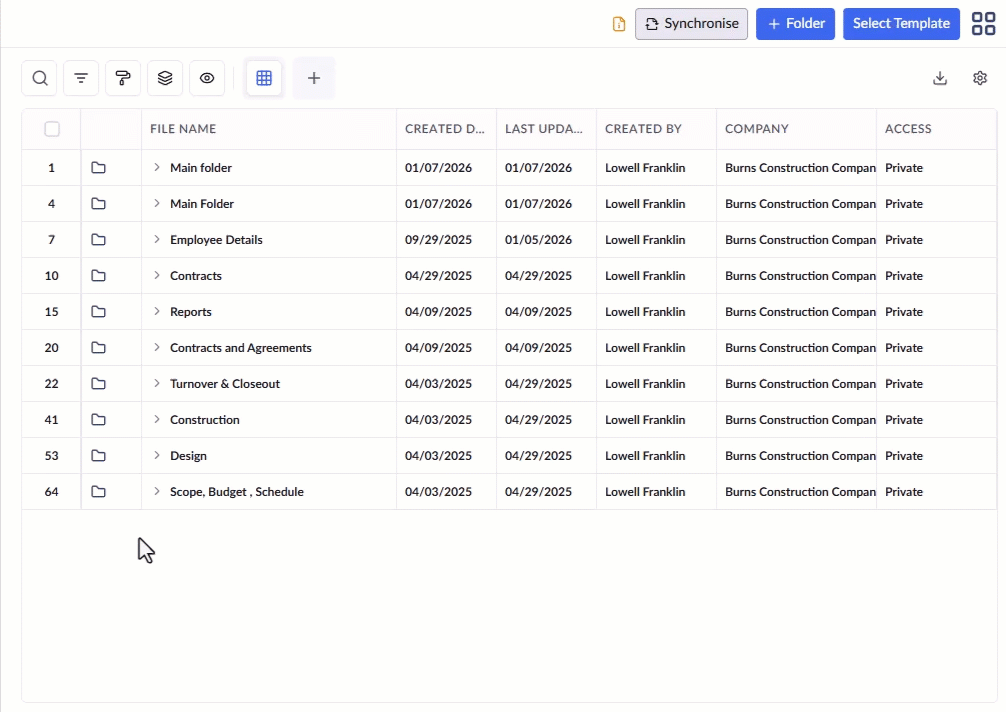Toggle column visibility eye icon
Image resolution: width=1006 pixels, height=712 pixels.
207,78
